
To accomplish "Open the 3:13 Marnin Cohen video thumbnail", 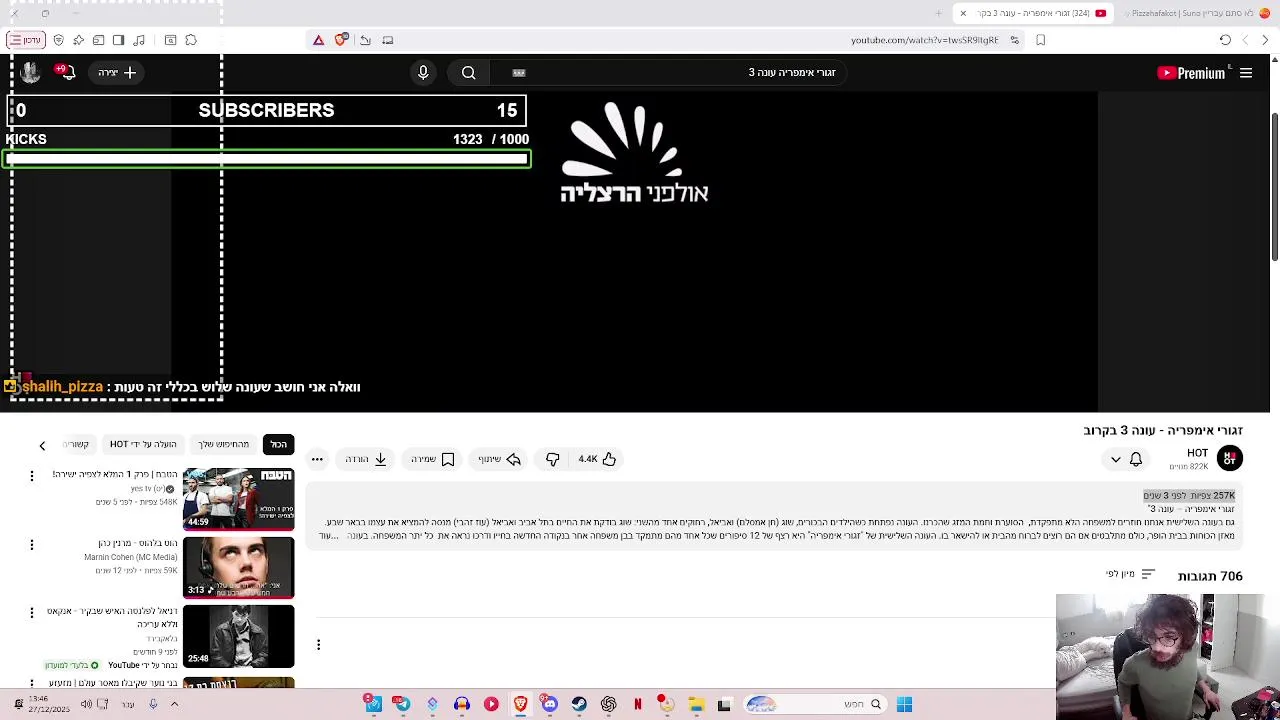I will pos(239,567).
